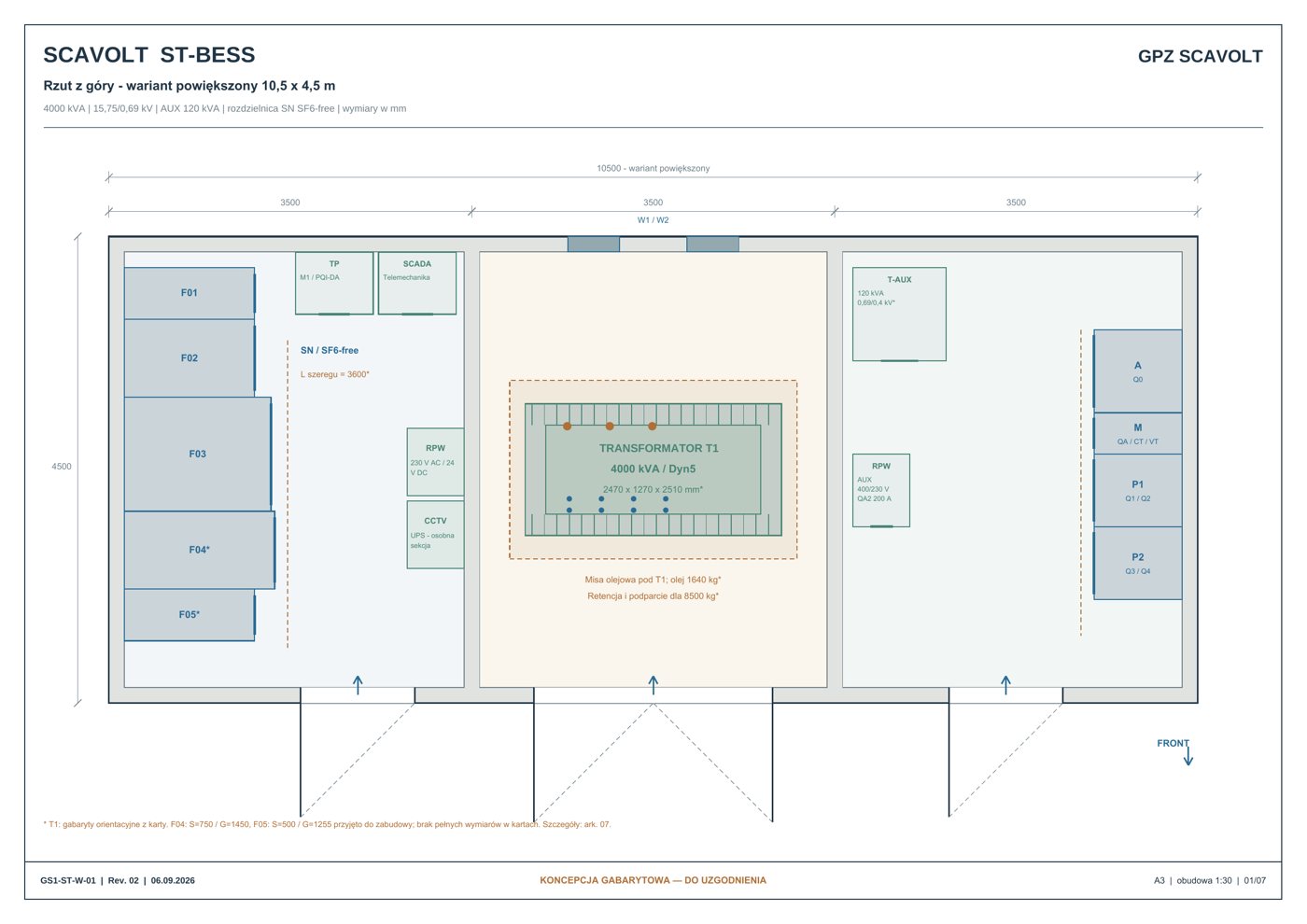Click the "Misa olejowa pod T1; olej 1640 kg*" note
The width and height of the screenshot is (1307, 924).
653,581
